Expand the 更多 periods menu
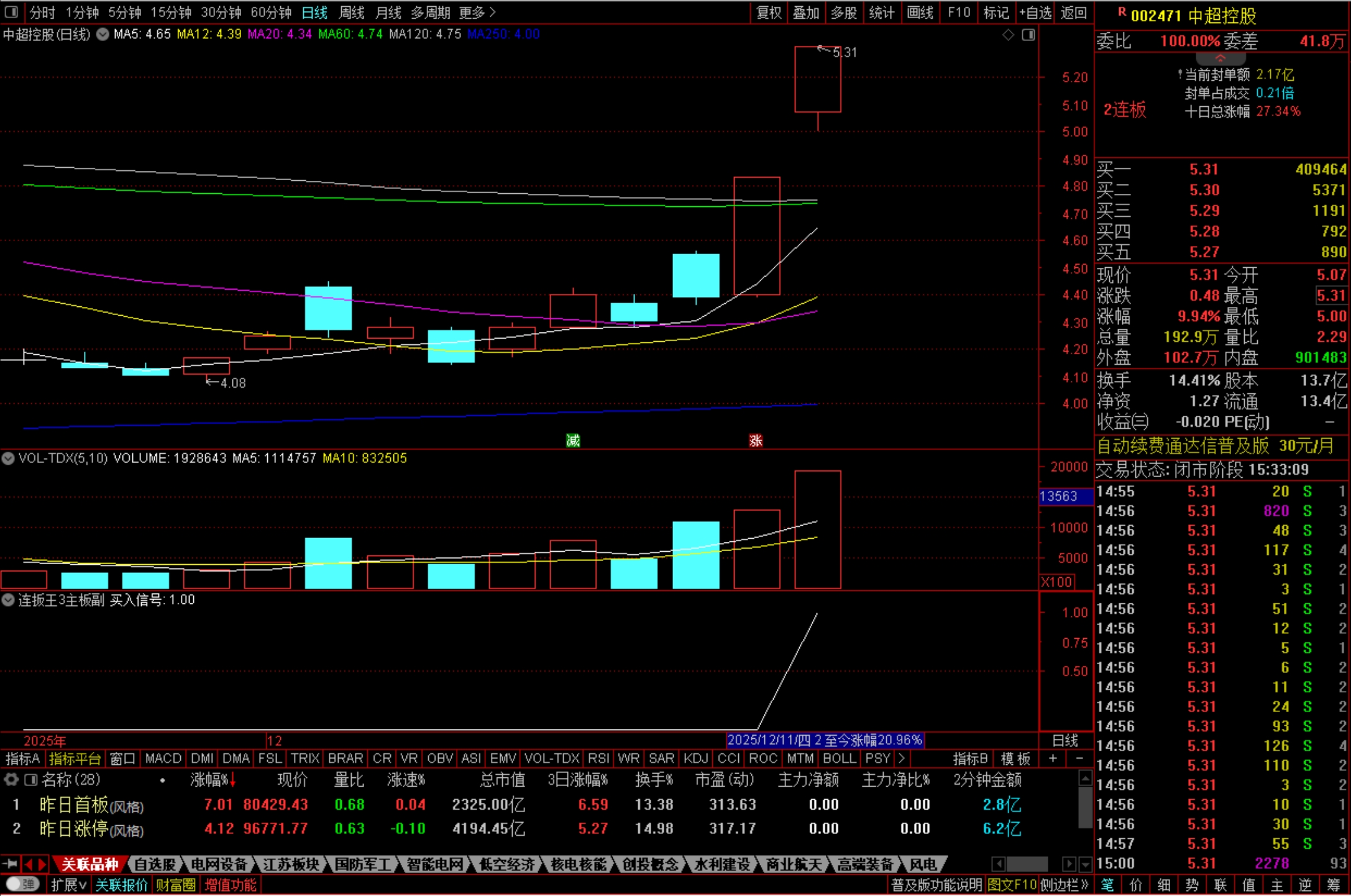The image size is (1351, 896). pyautogui.click(x=477, y=12)
